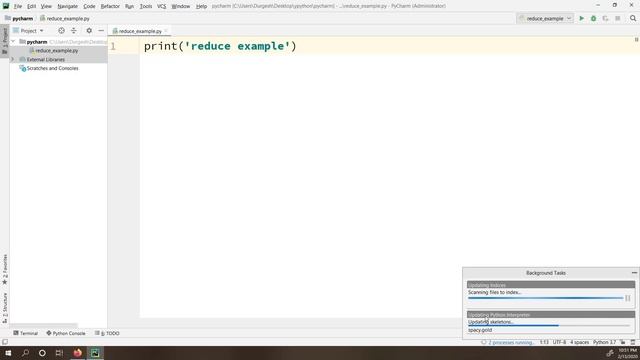Open the Windows Start menu
Image resolution: width=640 pixels, height=360 pixels.
point(8,353)
